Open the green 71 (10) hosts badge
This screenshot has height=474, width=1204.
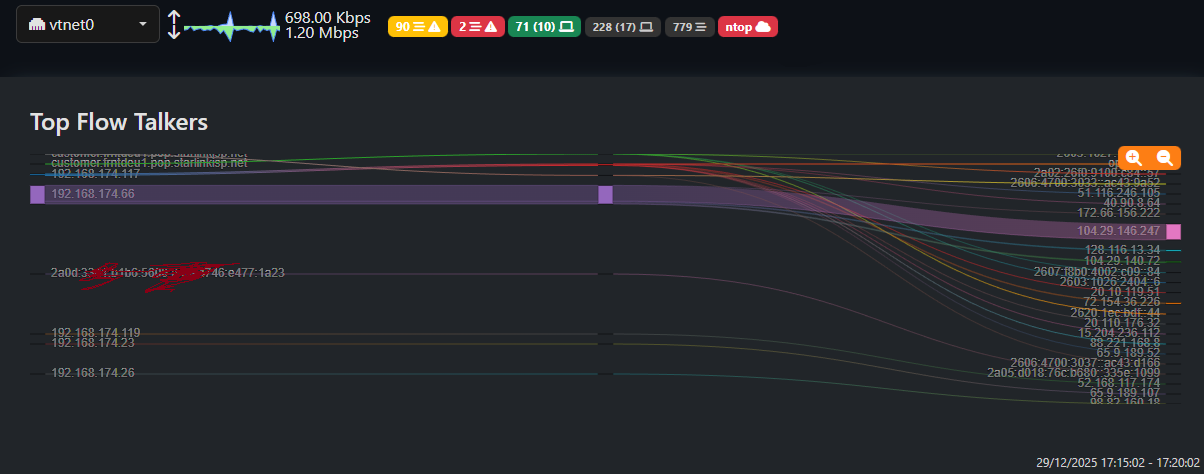pyautogui.click(x=545, y=27)
